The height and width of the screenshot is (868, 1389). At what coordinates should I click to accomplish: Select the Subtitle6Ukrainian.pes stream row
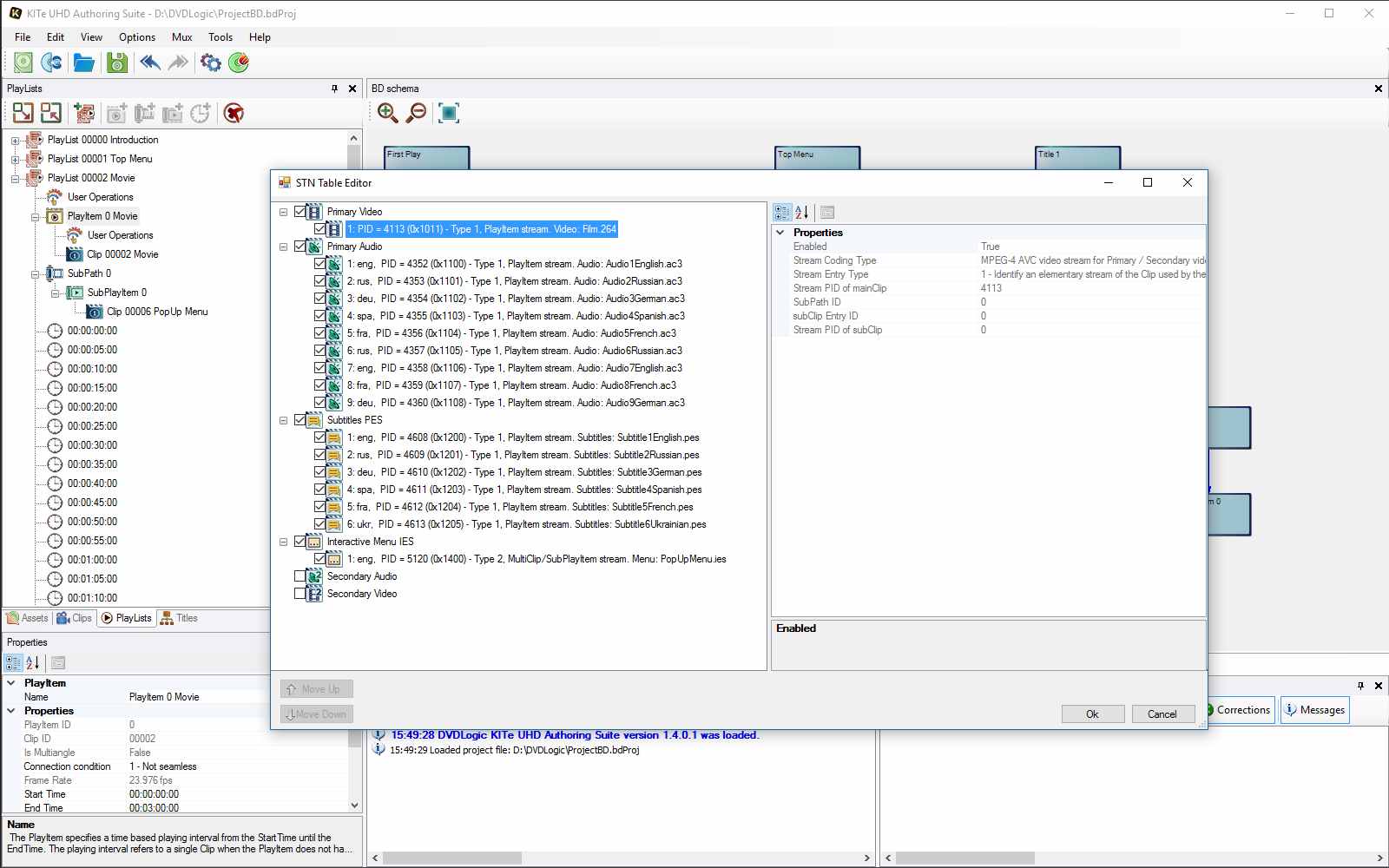click(526, 524)
